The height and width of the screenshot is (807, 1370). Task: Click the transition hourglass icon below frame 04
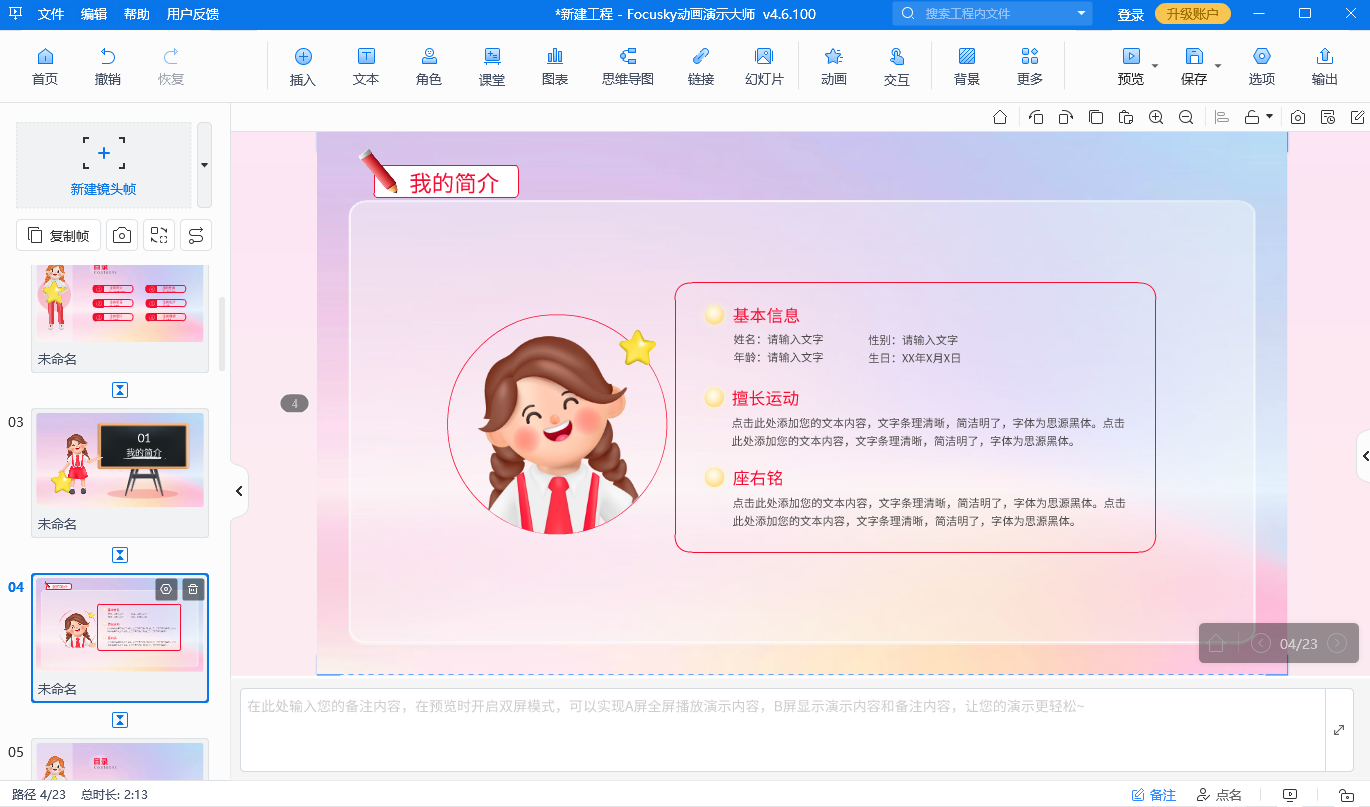click(120, 720)
